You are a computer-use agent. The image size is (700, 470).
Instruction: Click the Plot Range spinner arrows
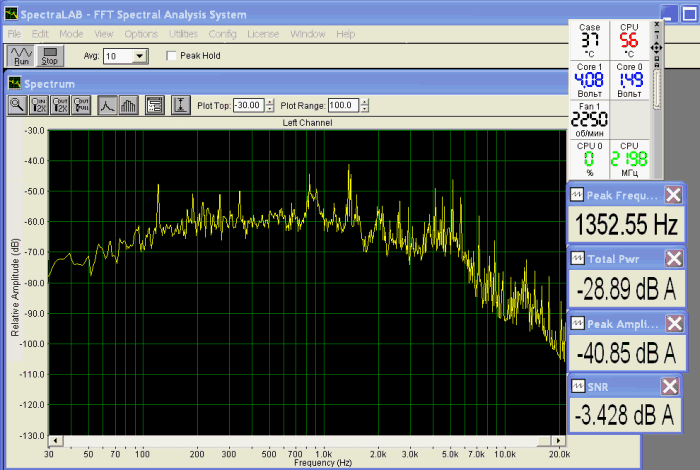(366, 105)
